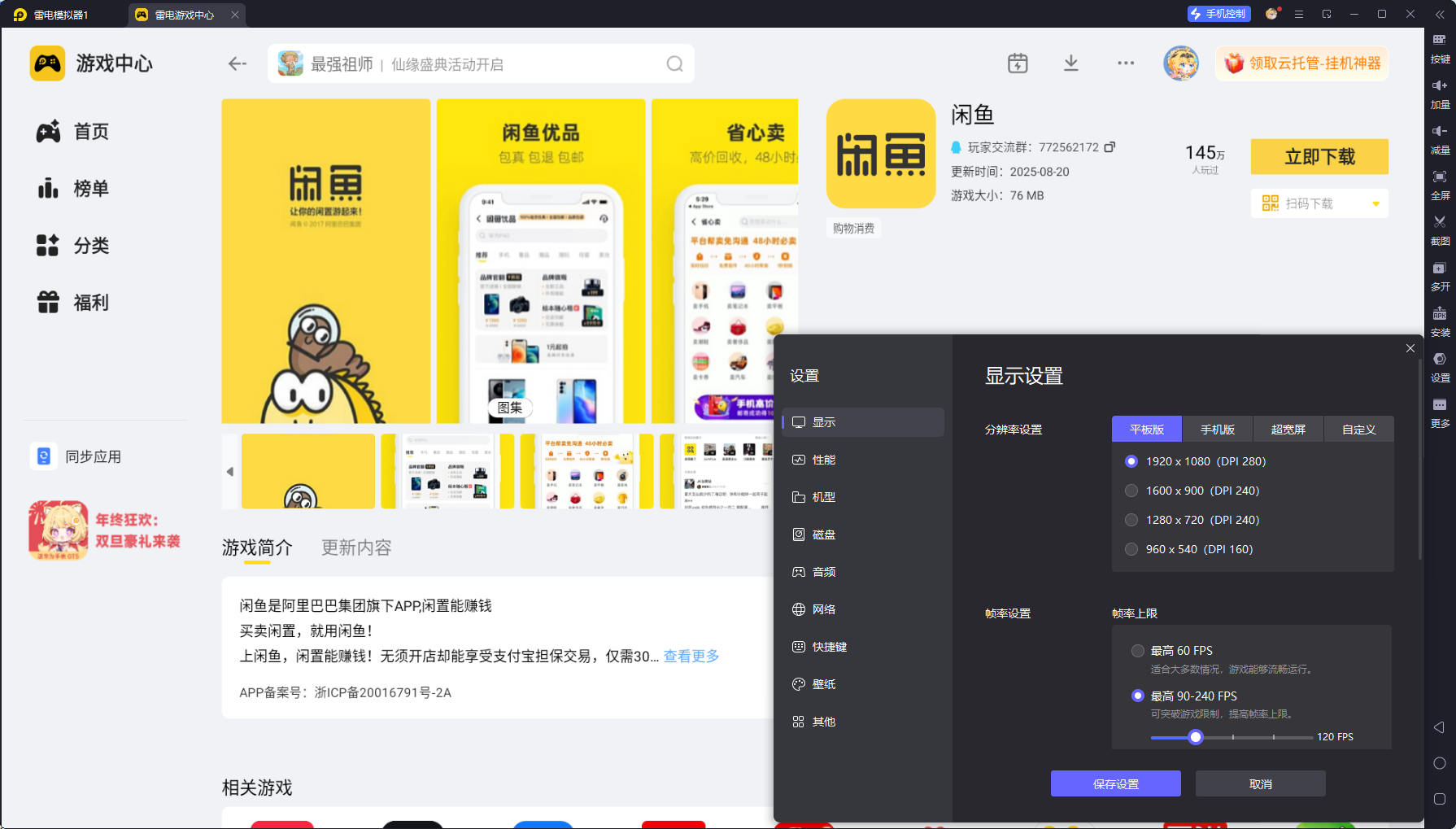
Task: Open 音频 settings category
Action: coord(863,572)
